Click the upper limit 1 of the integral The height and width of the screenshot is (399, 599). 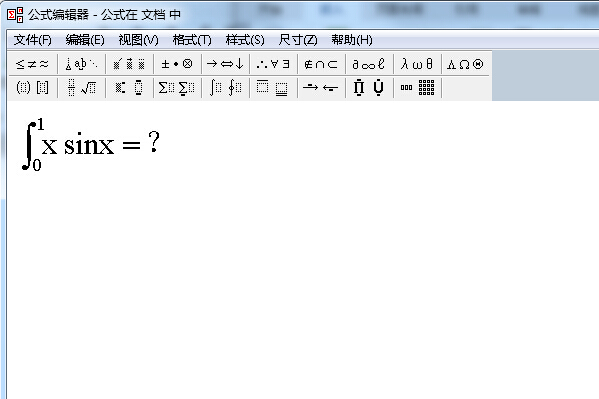[40, 124]
